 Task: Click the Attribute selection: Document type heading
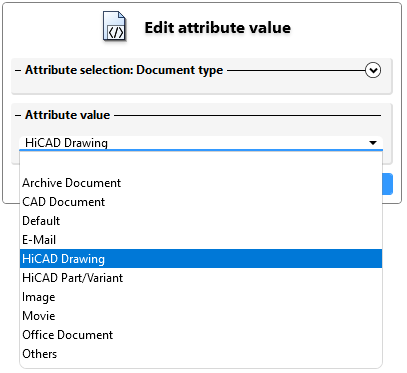point(124,70)
